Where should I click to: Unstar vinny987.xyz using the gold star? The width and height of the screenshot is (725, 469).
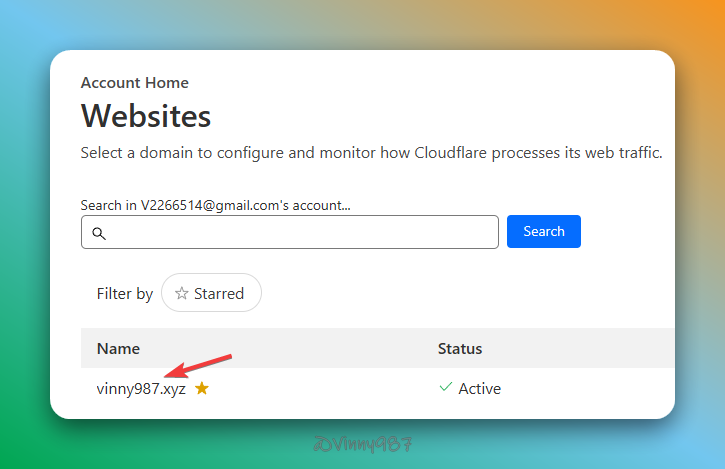pyautogui.click(x=202, y=388)
